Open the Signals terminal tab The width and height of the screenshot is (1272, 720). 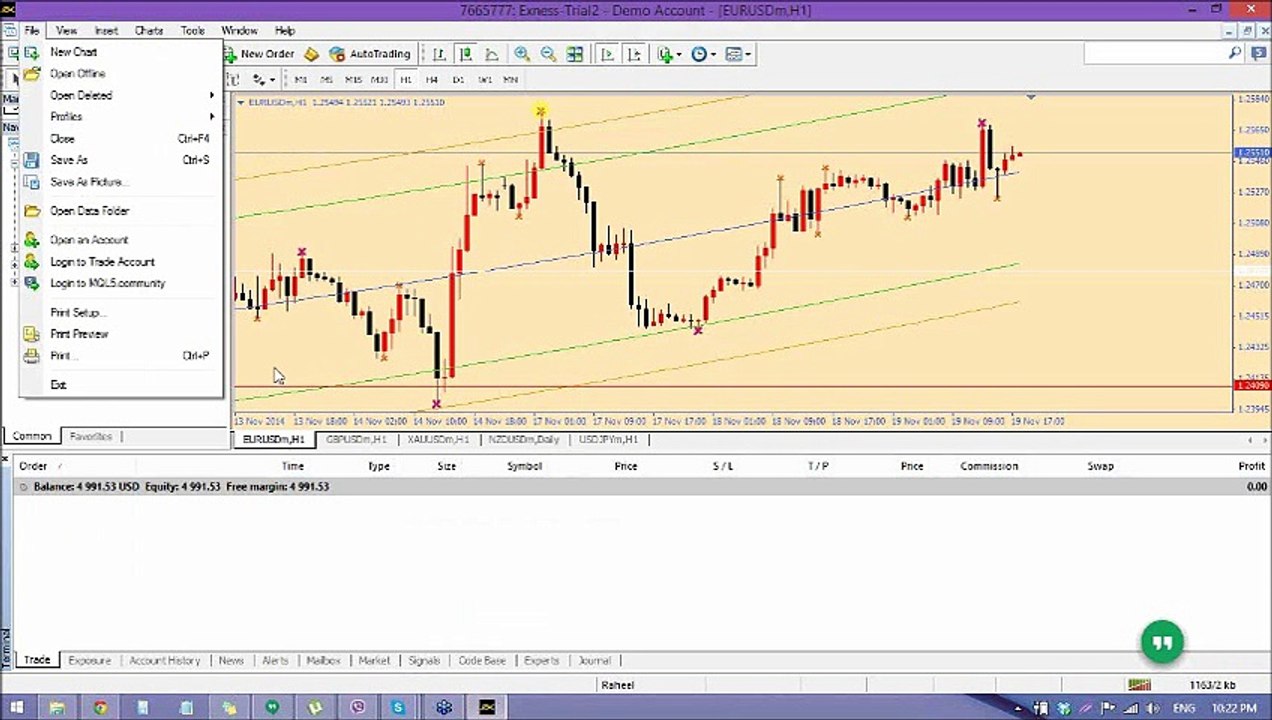(x=424, y=661)
